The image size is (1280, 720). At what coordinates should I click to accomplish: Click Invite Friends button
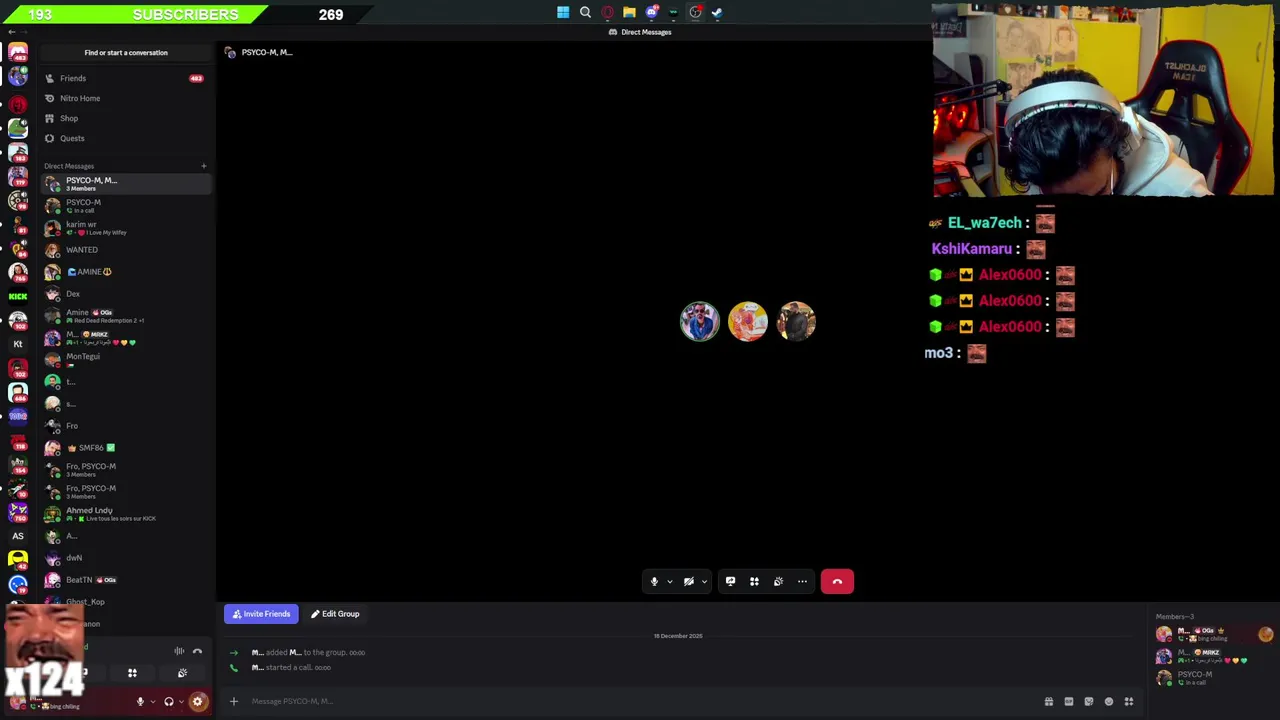pos(261,614)
